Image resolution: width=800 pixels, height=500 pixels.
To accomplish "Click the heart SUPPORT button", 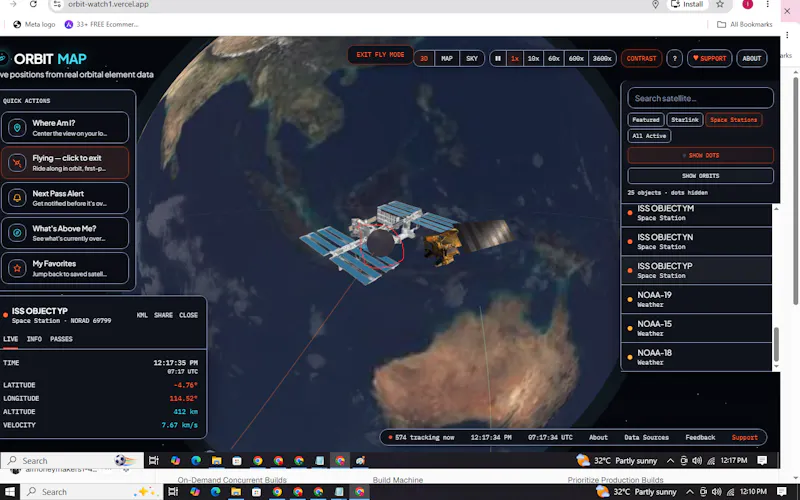I will [709, 58].
